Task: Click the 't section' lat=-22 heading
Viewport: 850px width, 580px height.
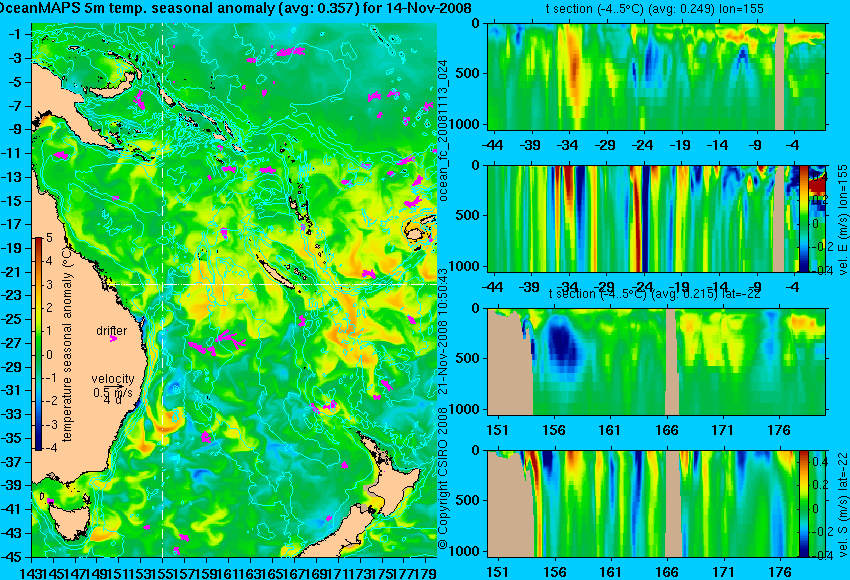Action: point(655,294)
